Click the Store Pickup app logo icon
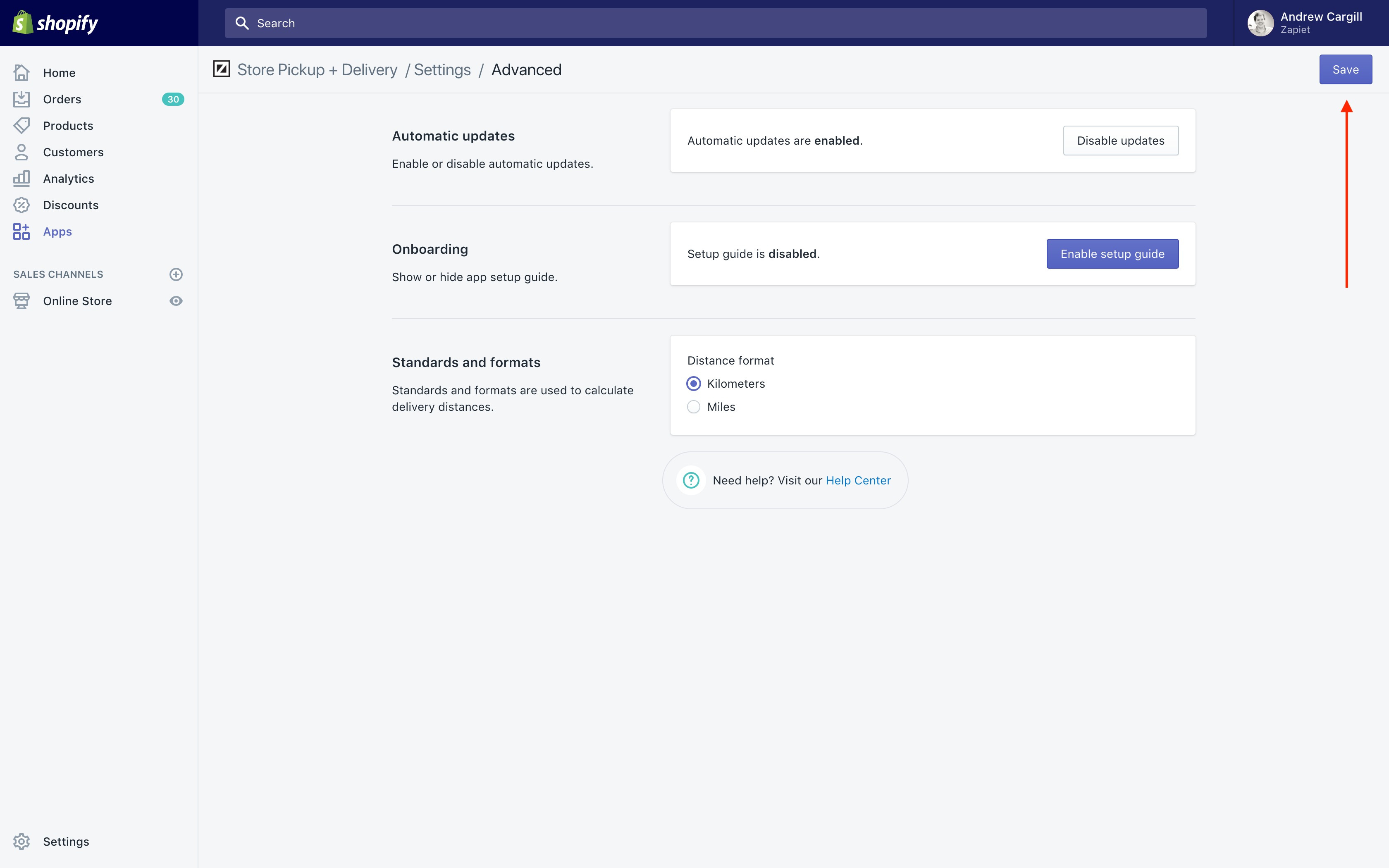 222,69
